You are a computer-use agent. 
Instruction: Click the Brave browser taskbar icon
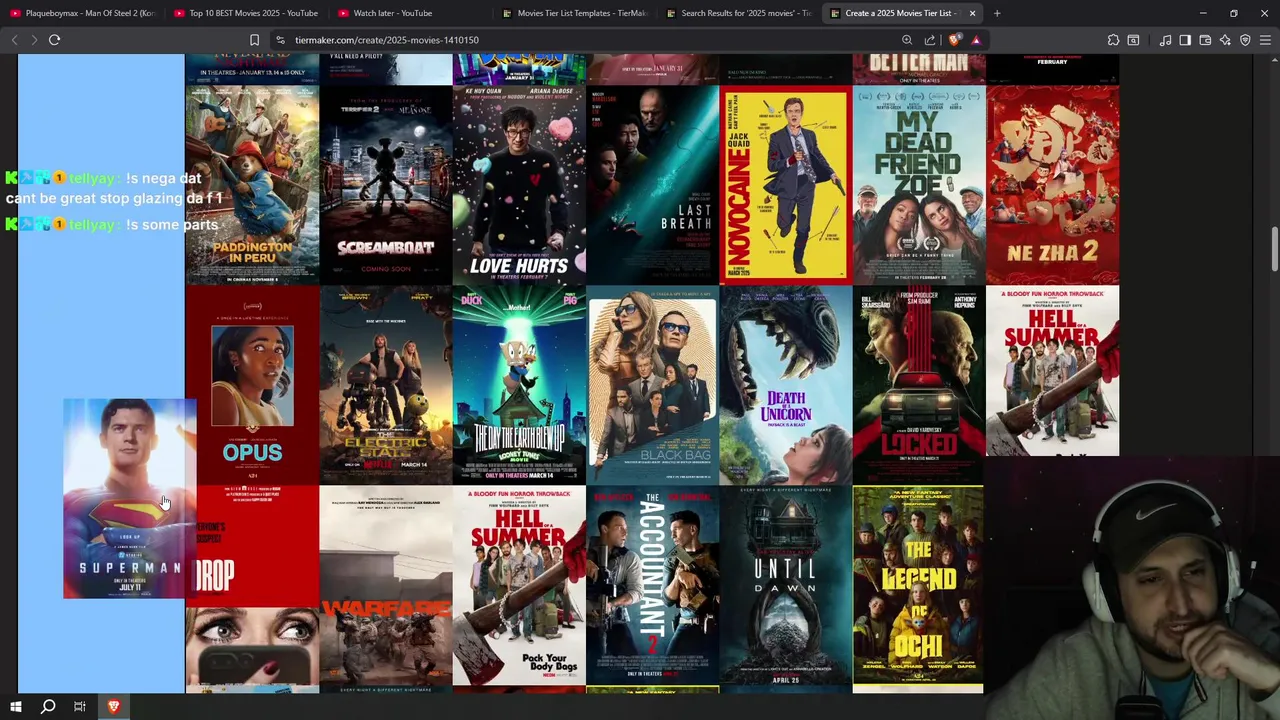[x=113, y=707]
